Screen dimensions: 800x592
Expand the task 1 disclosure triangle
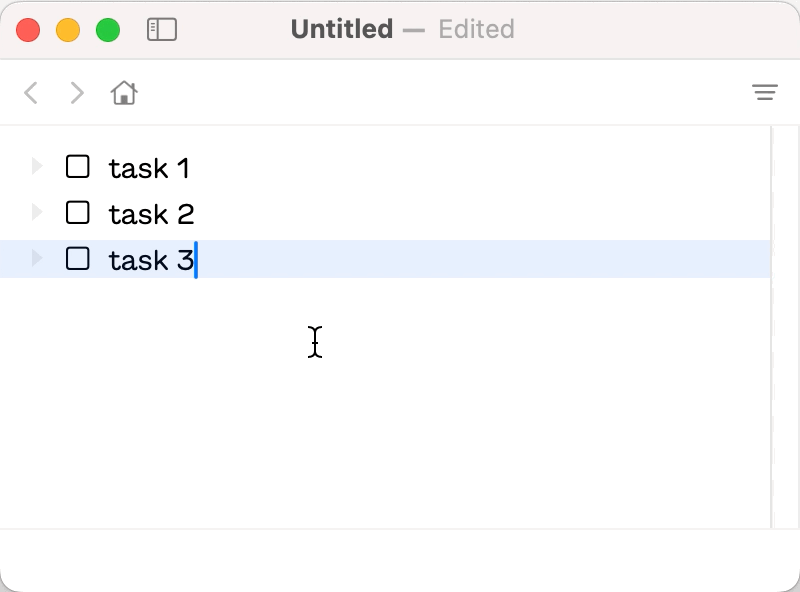(x=37, y=166)
